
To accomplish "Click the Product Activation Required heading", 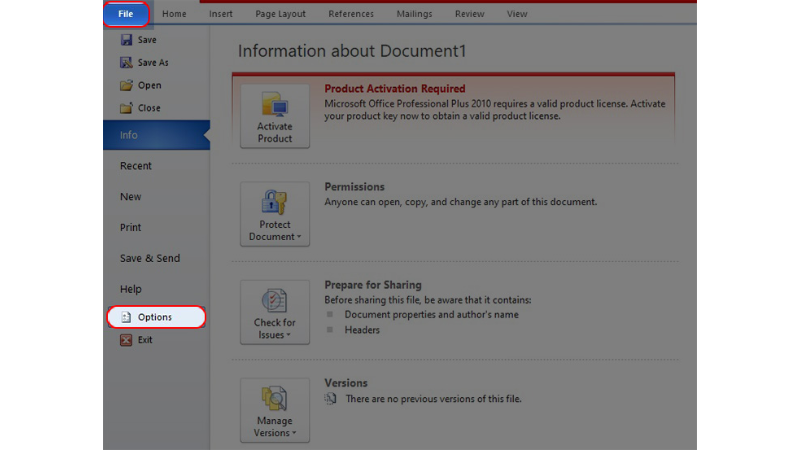I will pos(395,89).
